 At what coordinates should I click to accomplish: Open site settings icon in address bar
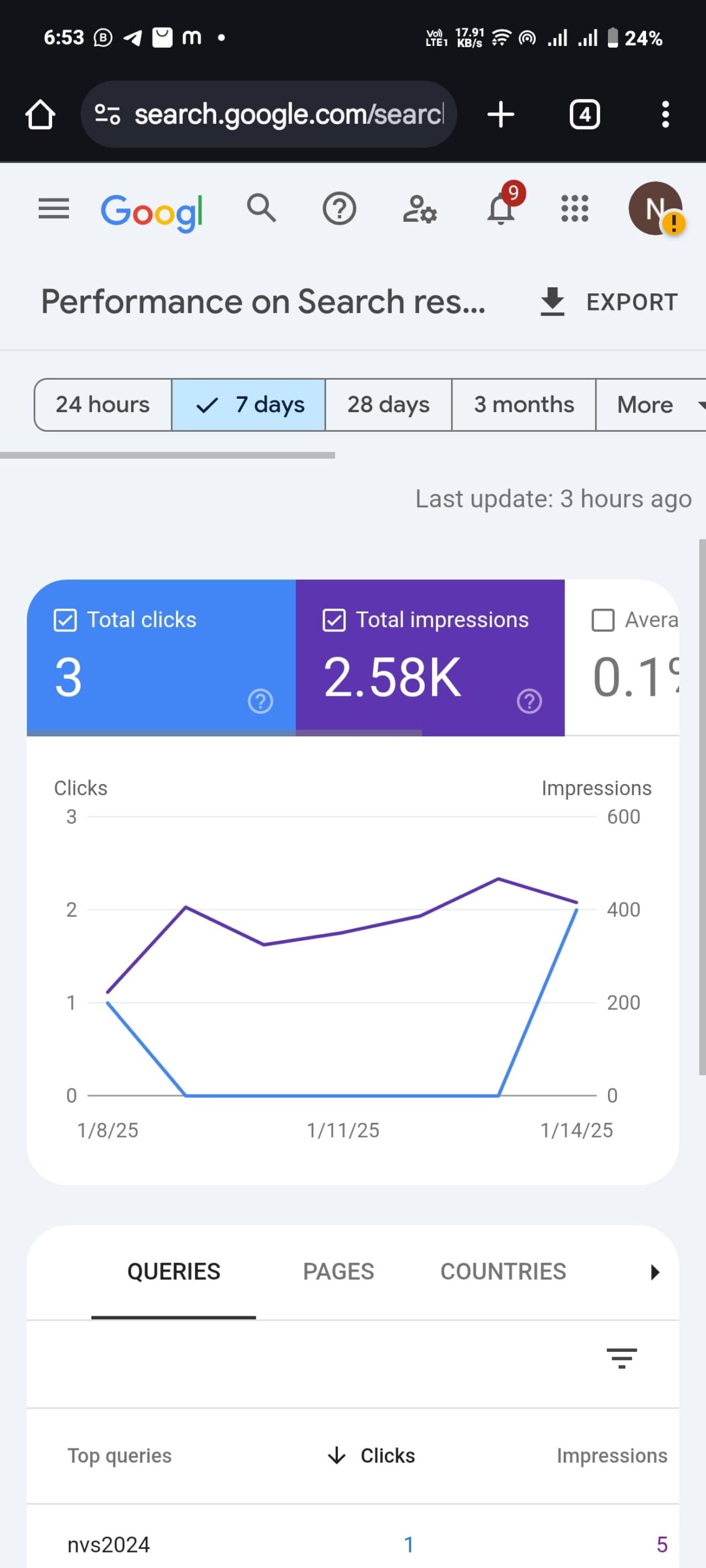(107, 115)
